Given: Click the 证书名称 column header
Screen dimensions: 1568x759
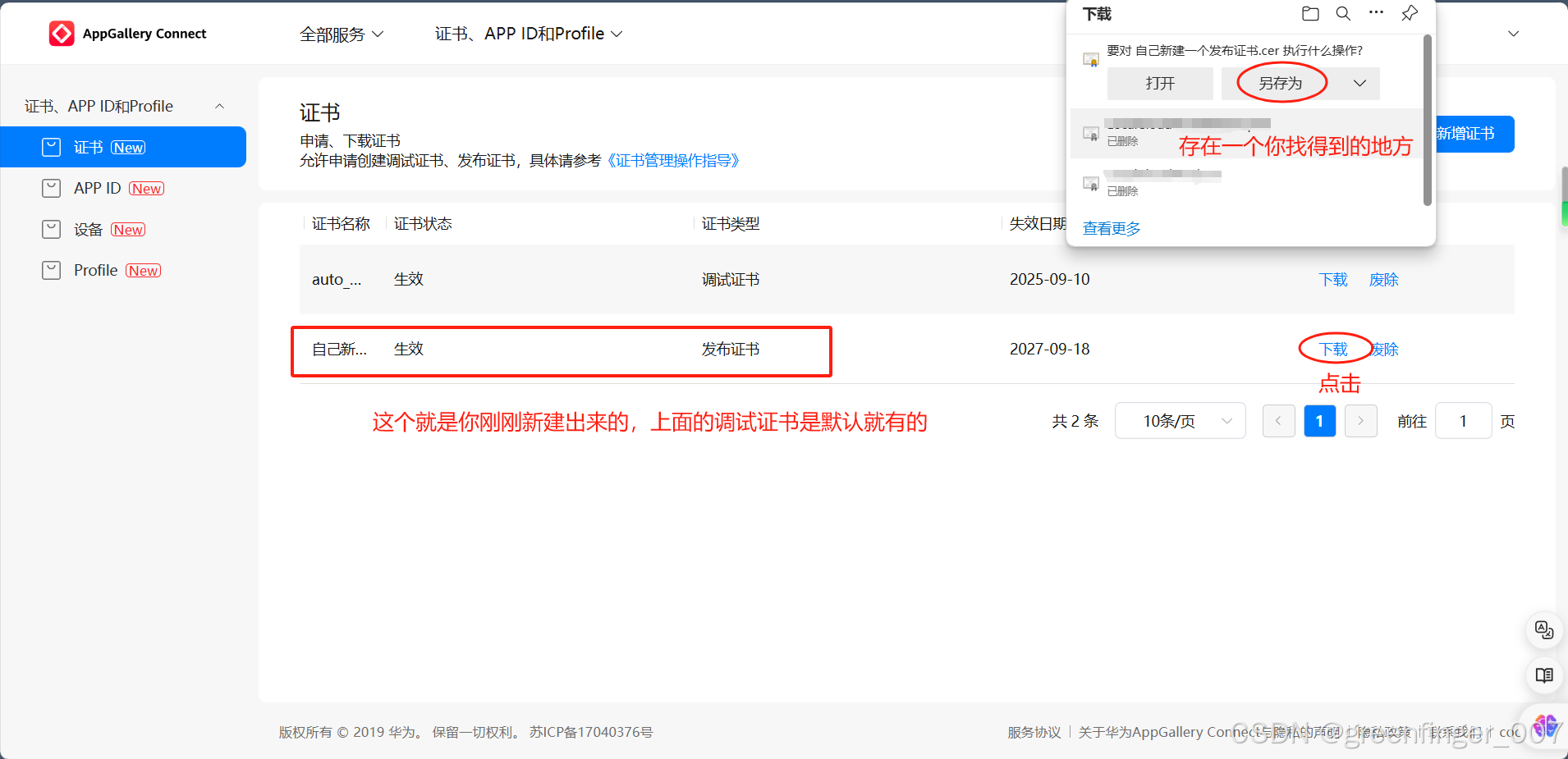Looking at the screenshot, I should click(341, 224).
